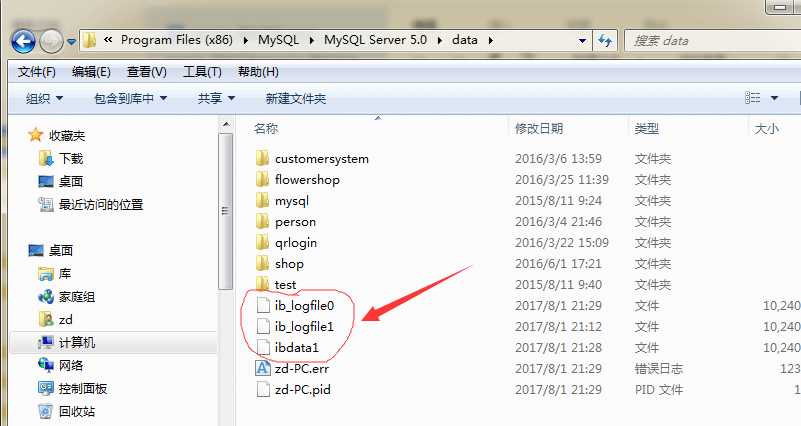Open the recent pages dropdown arrow

tap(72, 42)
